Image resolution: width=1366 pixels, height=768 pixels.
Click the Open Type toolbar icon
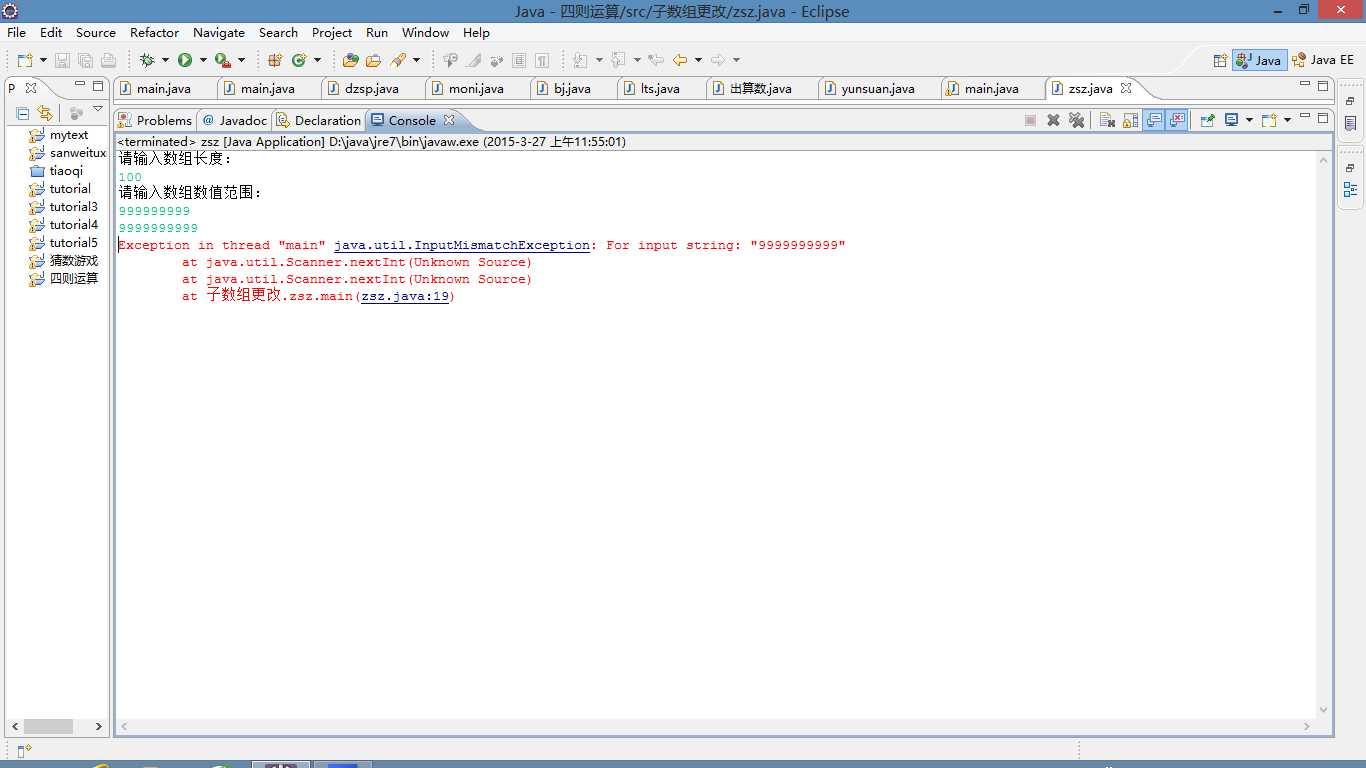pos(350,61)
